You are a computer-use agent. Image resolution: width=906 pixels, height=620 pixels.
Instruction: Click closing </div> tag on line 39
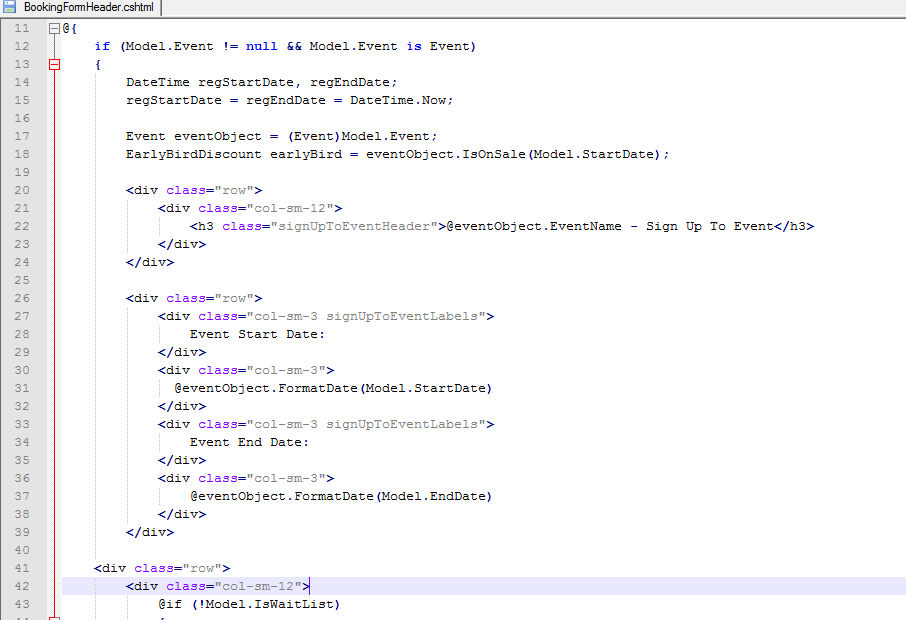coord(150,532)
